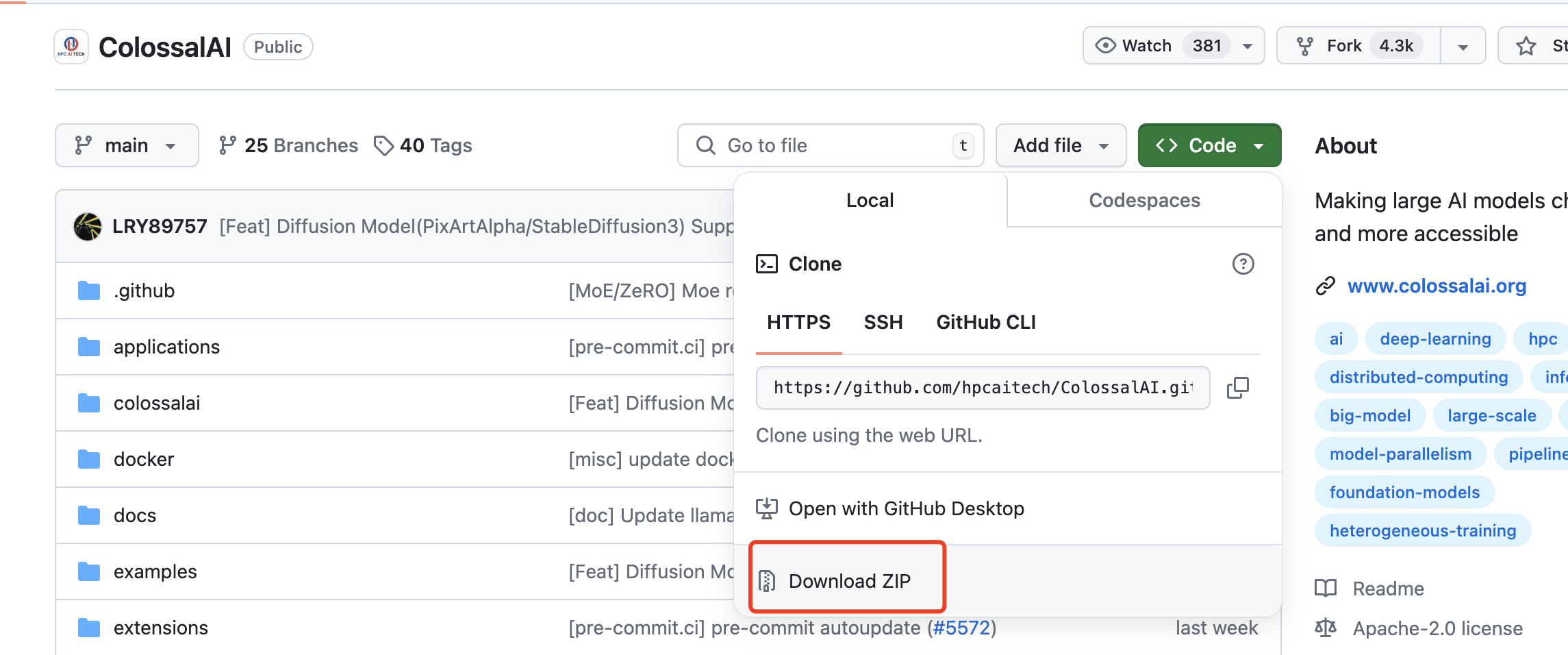Open the applications folder name
This screenshot has width=1568, height=655.
pos(166,347)
